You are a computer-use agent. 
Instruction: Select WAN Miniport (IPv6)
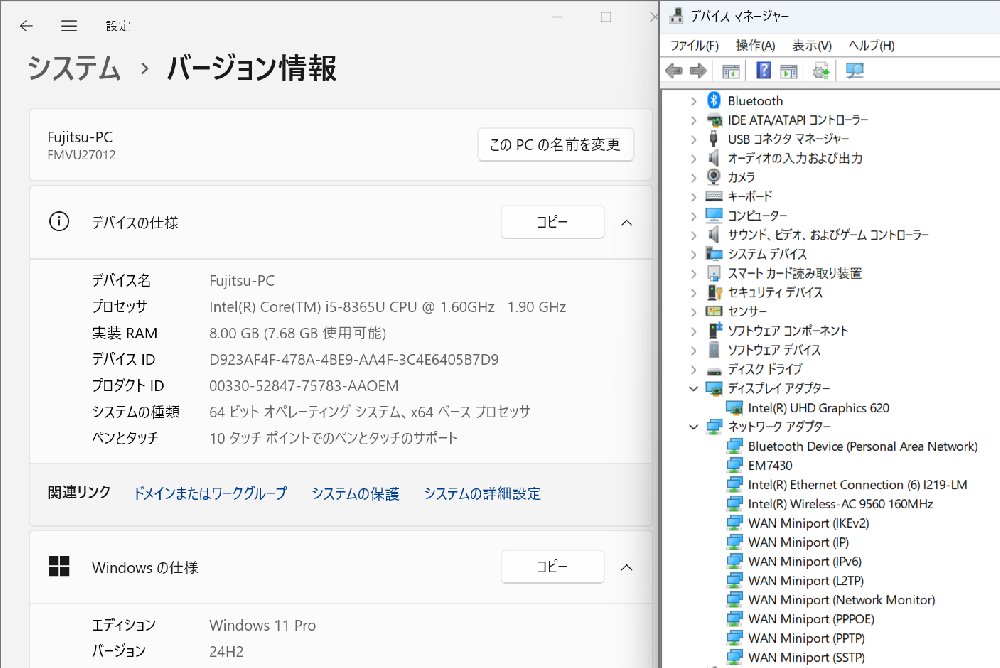pyautogui.click(x=804, y=561)
